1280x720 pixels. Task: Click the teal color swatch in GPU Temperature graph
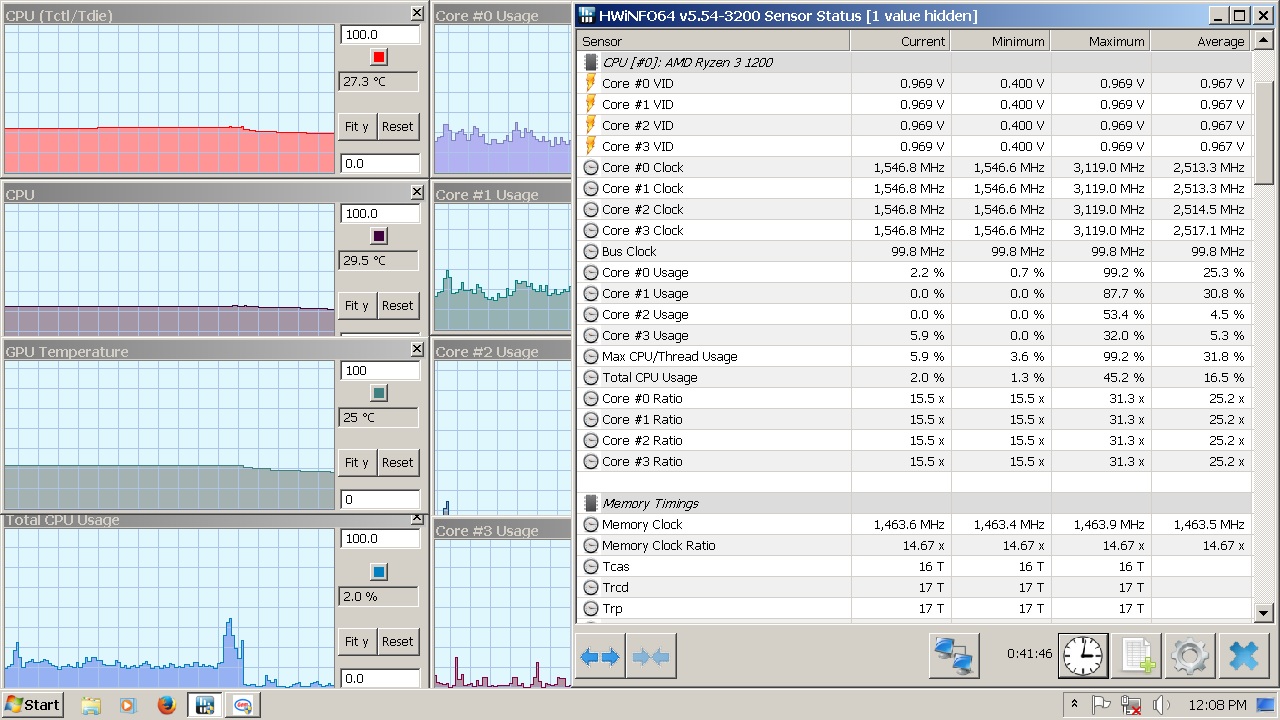[379, 393]
